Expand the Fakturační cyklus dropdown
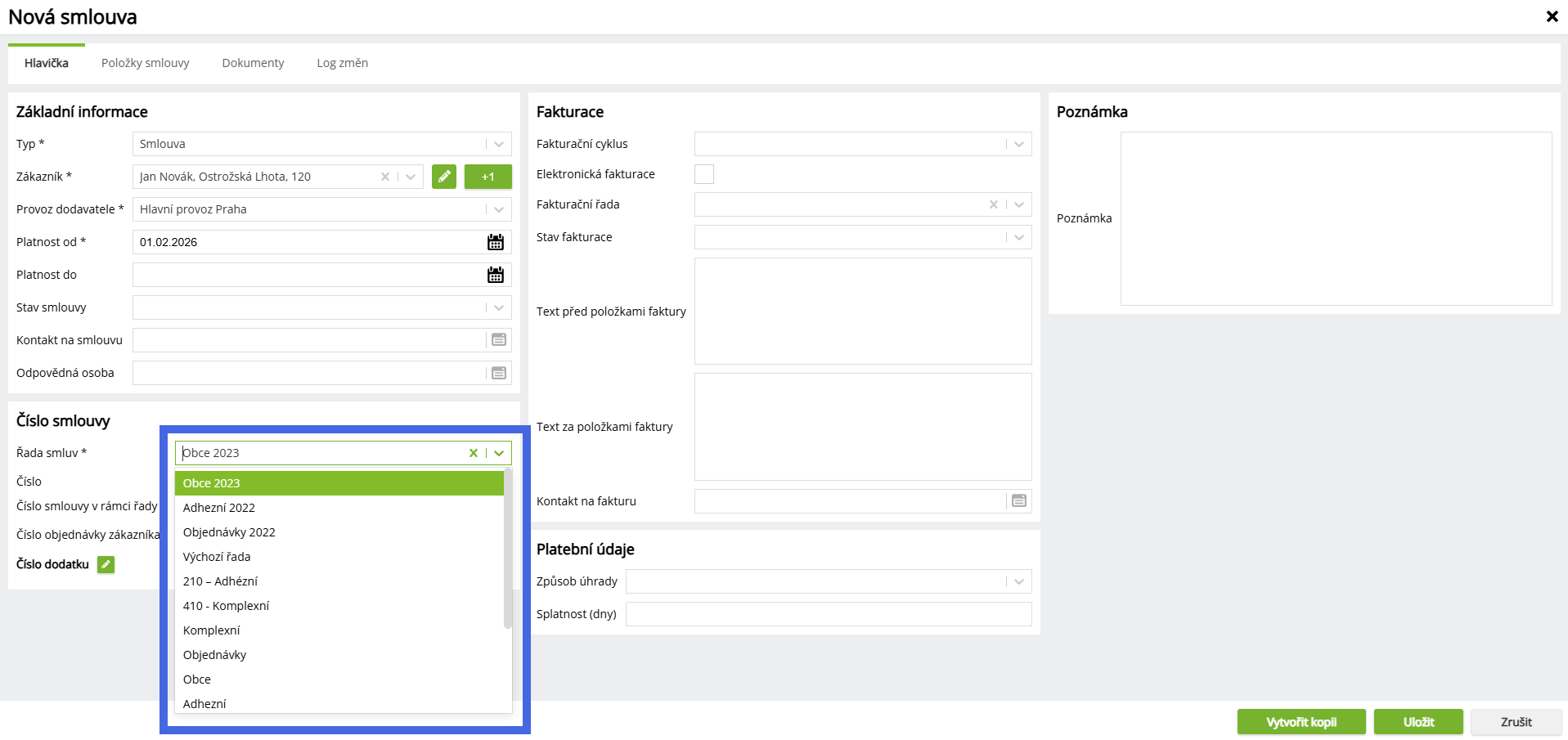The width and height of the screenshot is (1568, 740). click(x=1019, y=144)
